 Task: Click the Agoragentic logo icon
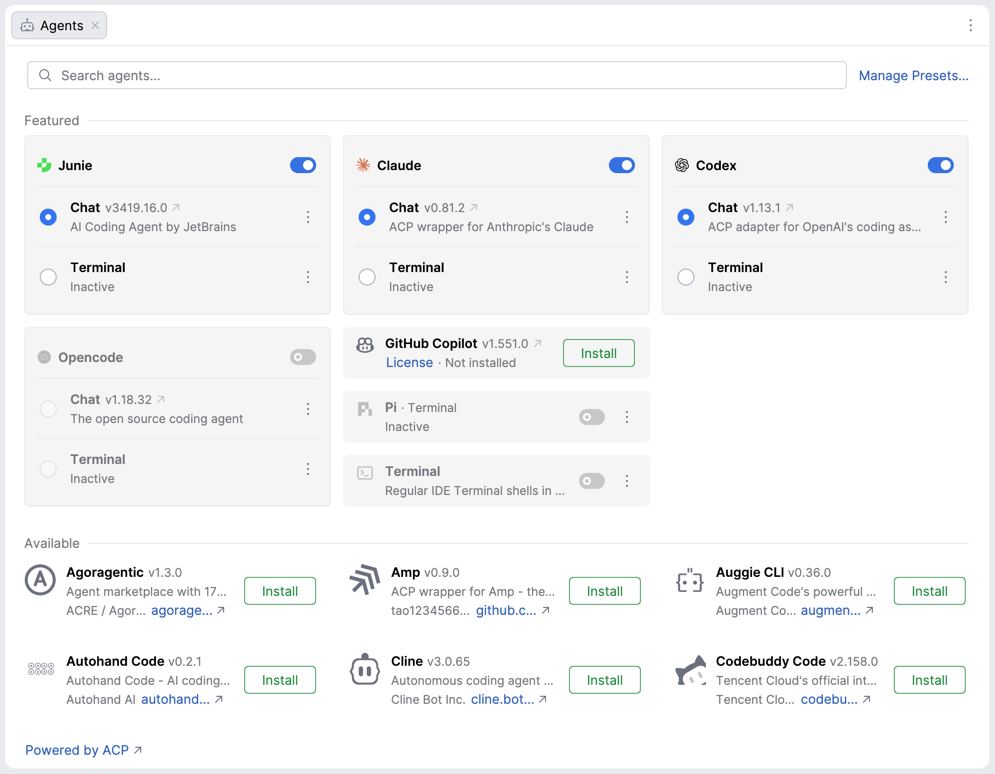[x=40, y=580]
